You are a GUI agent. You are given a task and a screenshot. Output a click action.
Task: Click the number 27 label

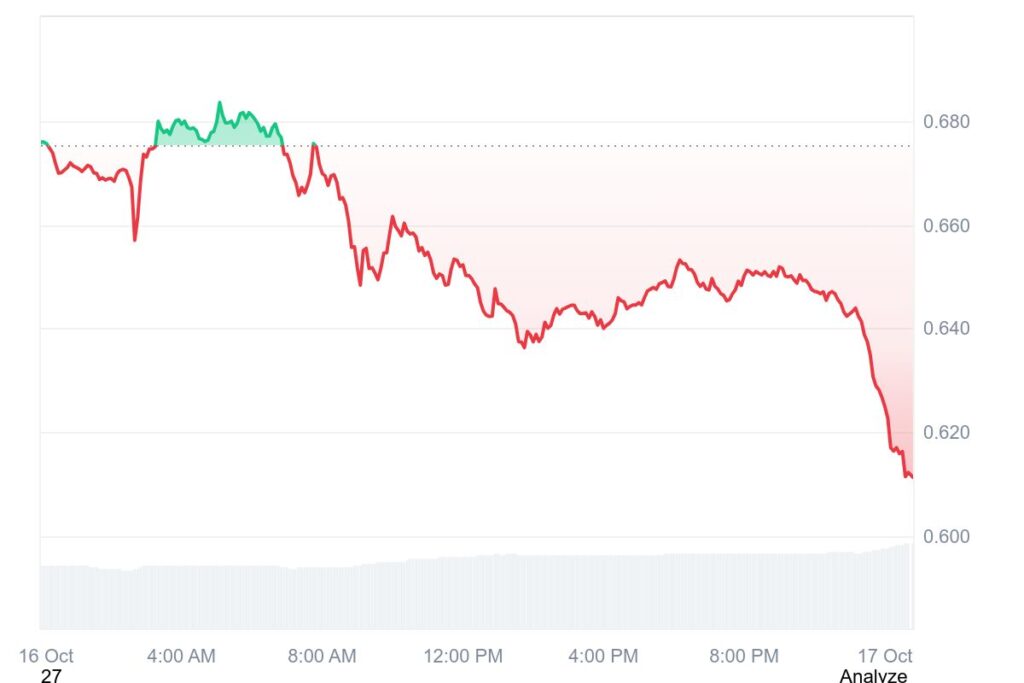51,676
